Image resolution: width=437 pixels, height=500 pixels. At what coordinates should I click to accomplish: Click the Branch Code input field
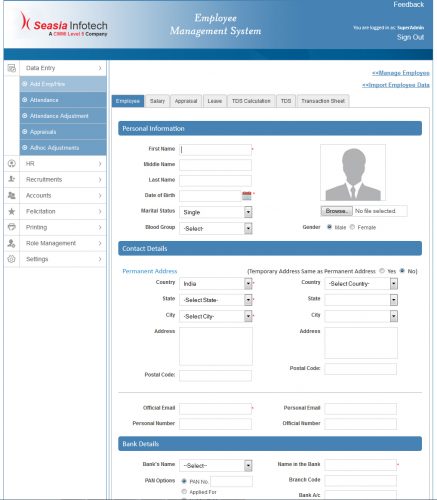pyautogui.click(x=361, y=480)
